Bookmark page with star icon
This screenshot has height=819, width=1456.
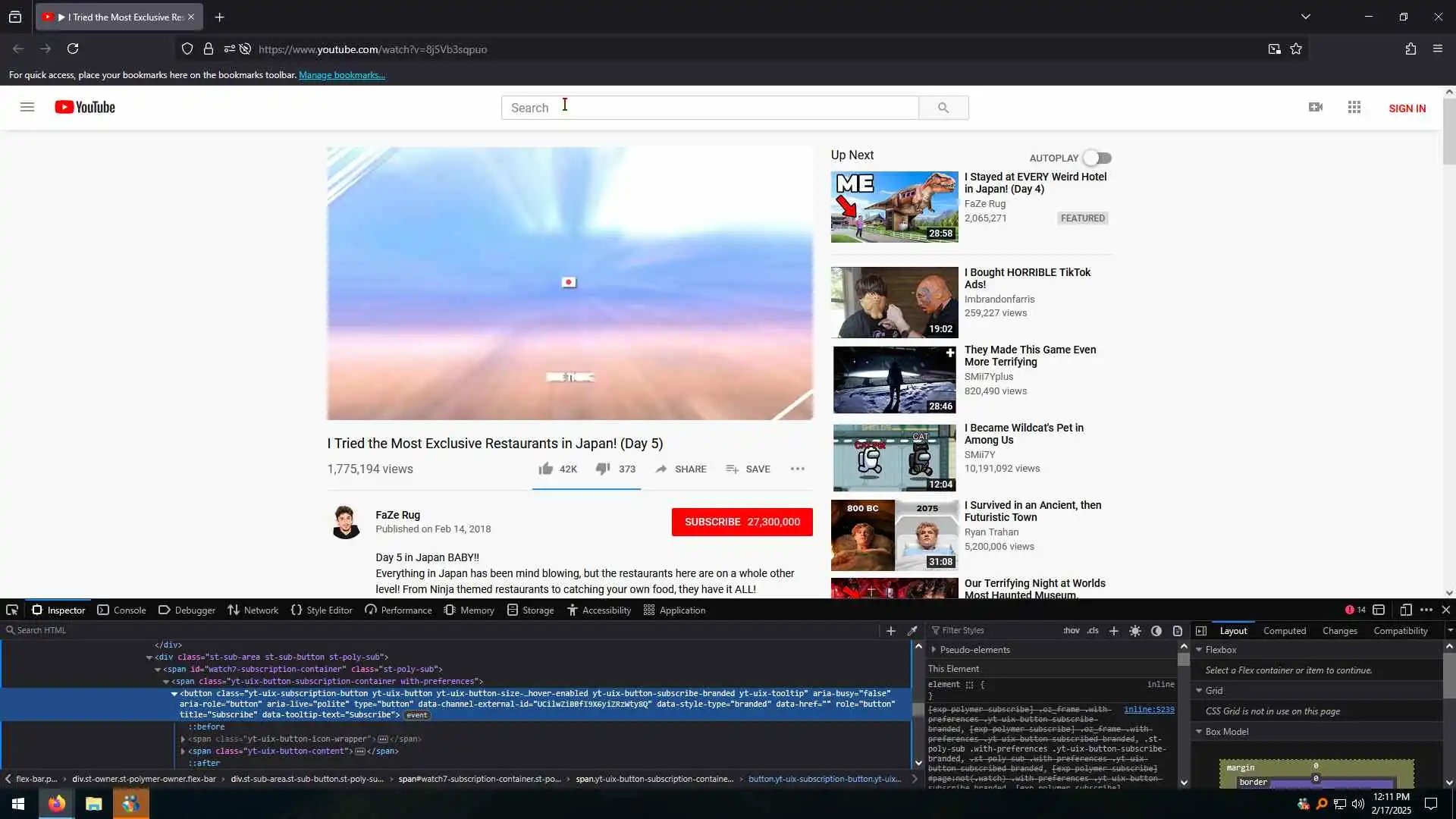click(x=1296, y=49)
